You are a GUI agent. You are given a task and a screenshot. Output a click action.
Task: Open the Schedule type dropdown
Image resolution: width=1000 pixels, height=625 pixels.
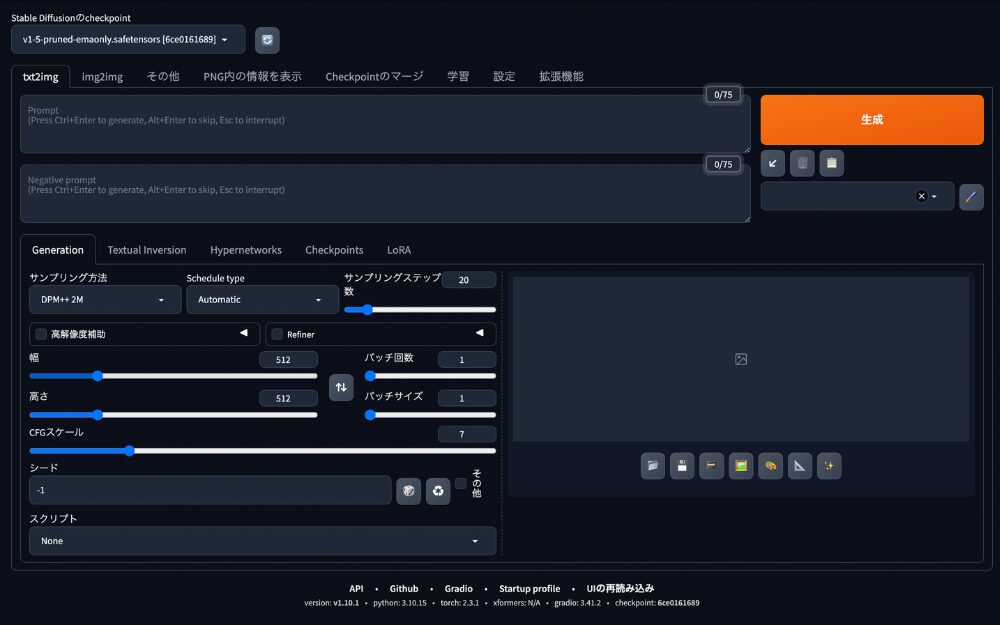coord(262,299)
